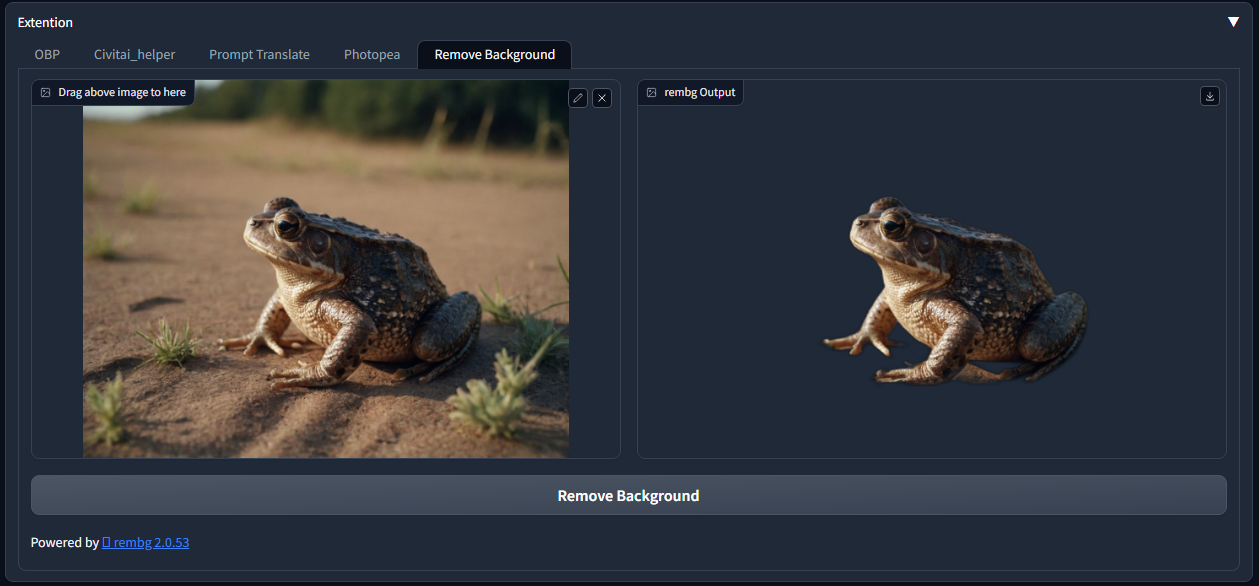Screen dimensions: 1259x586
Task: Open the rembg 2.0.53 link
Action: (x=145, y=542)
